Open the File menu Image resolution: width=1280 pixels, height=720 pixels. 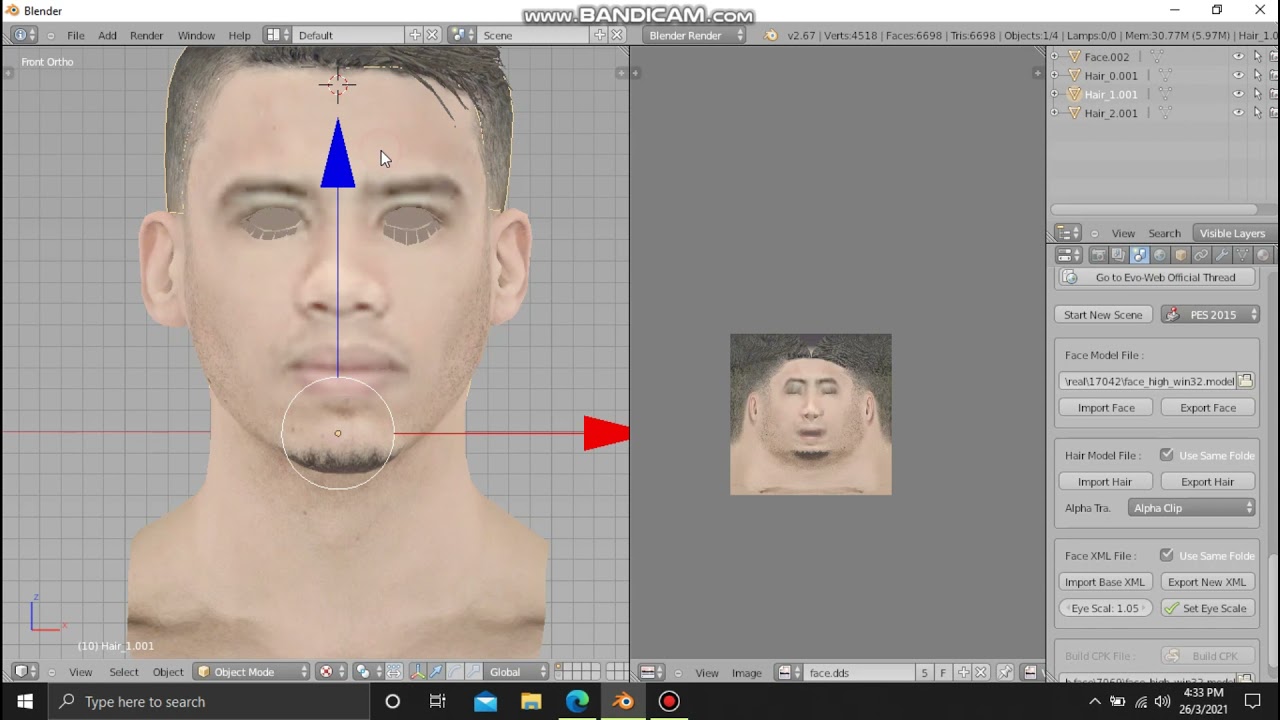[x=75, y=35]
